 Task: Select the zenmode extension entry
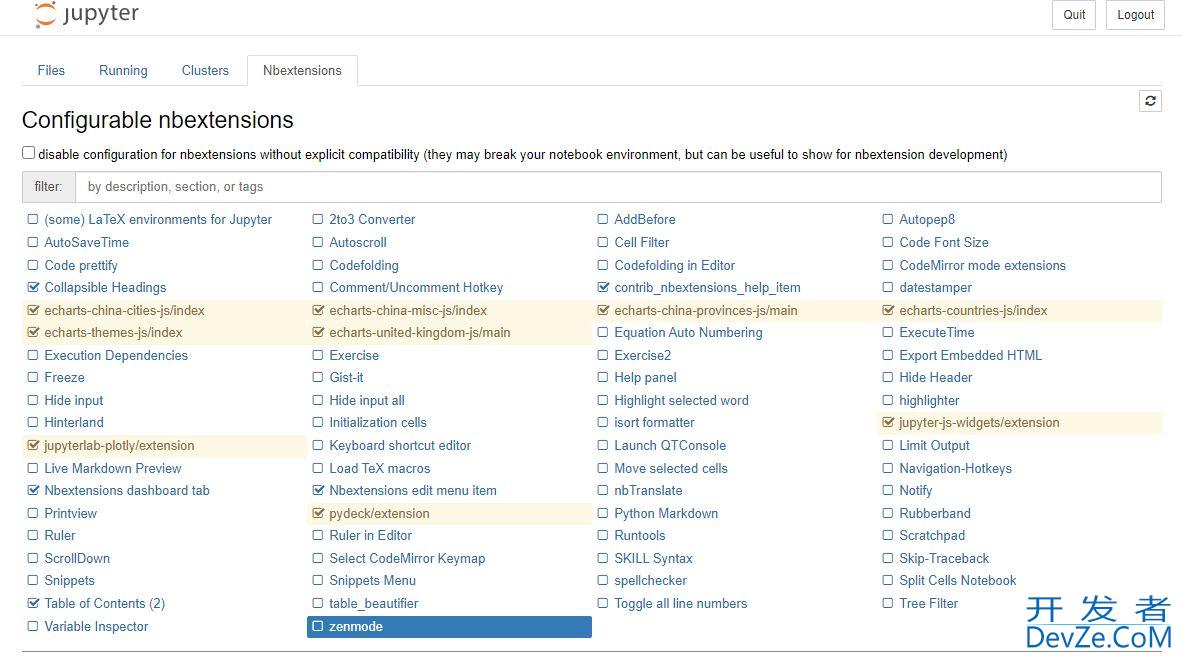tap(449, 627)
